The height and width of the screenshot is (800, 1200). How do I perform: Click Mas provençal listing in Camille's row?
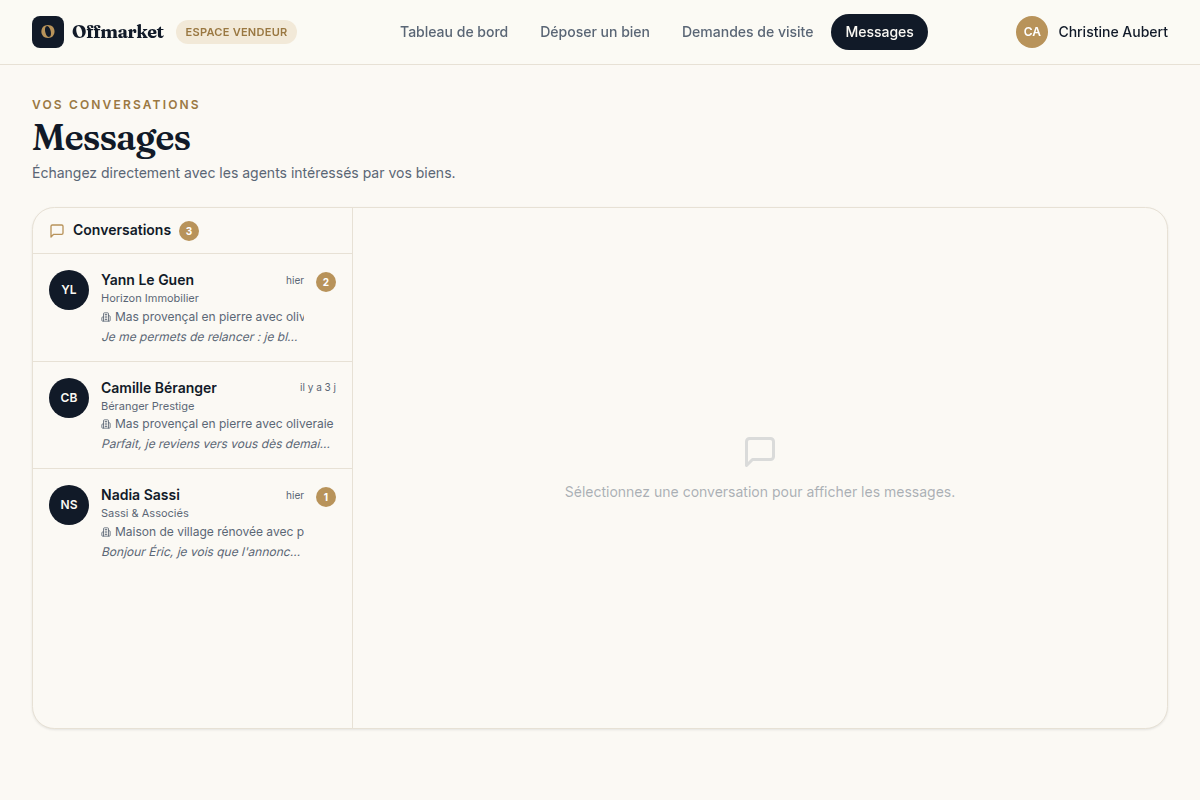click(x=224, y=424)
